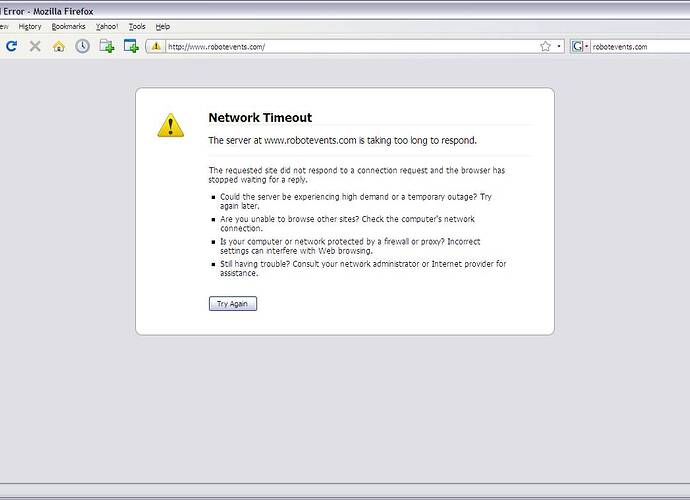Click the 'Still having trouble?' bullet text
The height and width of the screenshot is (500, 690).
[x=363, y=268]
